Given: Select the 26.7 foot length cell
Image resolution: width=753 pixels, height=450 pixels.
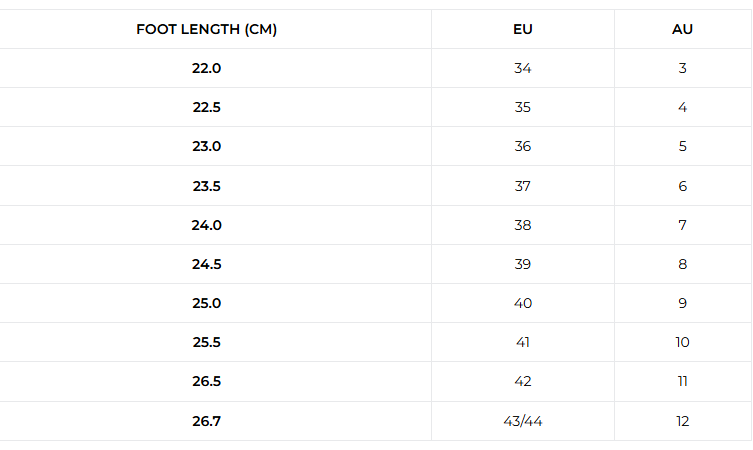Looking at the screenshot, I should 206,421.
